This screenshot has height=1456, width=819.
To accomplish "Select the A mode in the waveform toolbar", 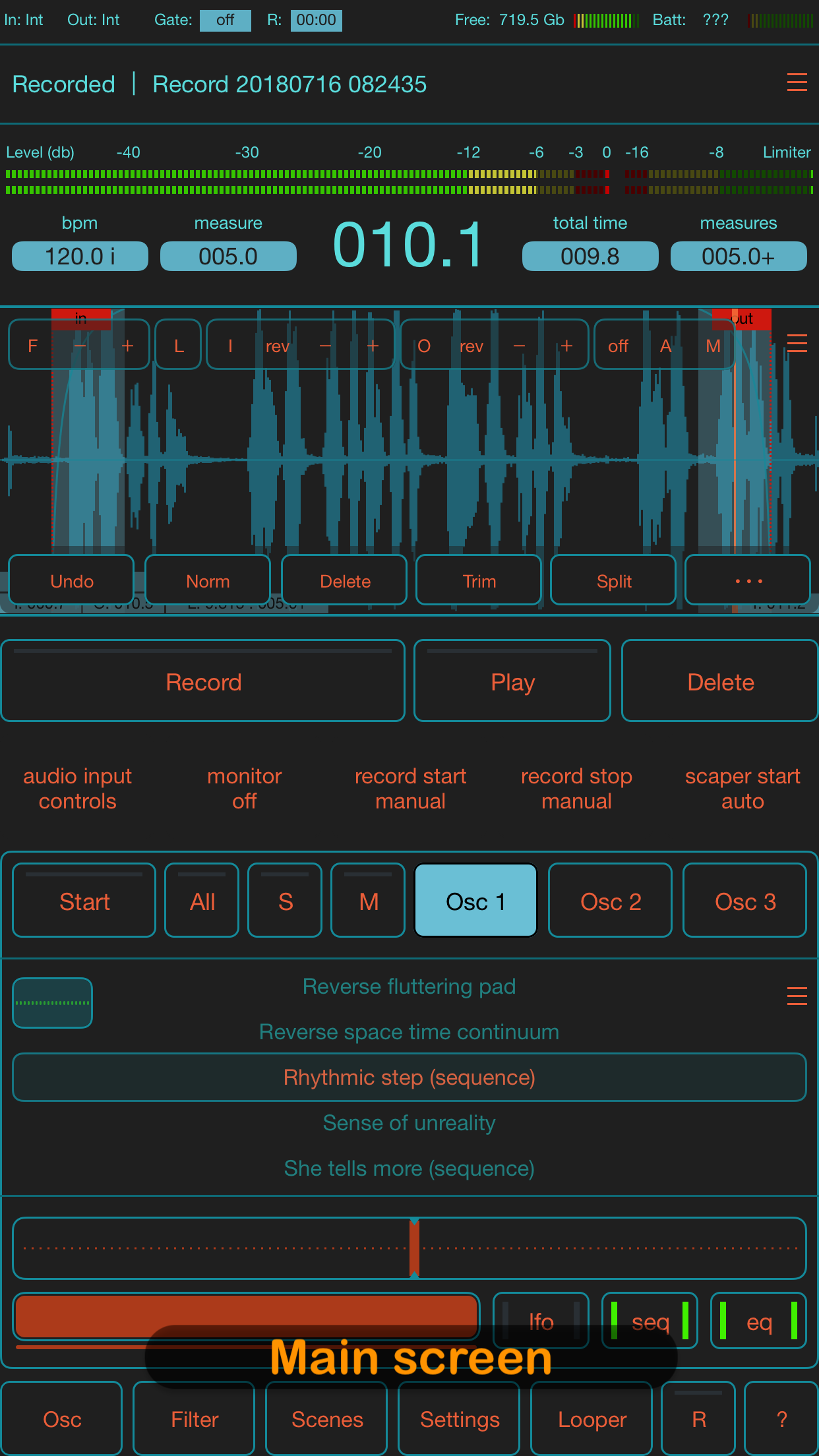I will tap(665, 346).
